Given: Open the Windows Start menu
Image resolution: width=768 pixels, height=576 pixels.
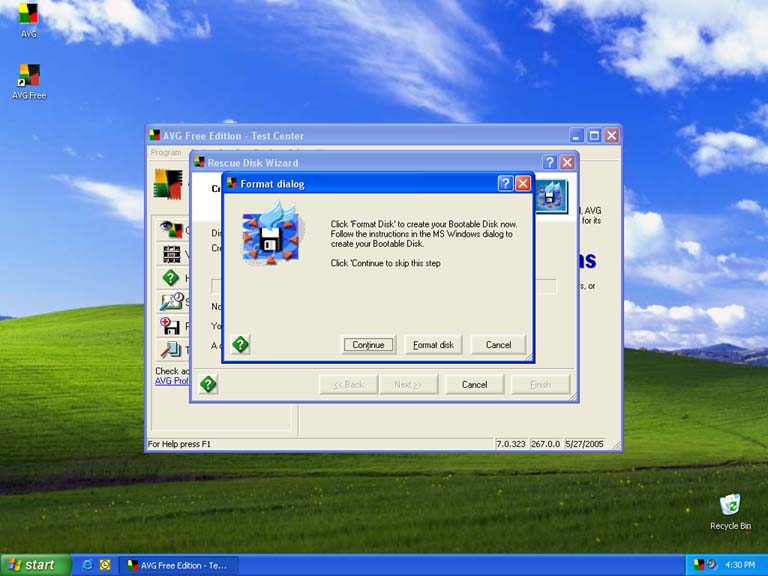Looking at the screenshot, I should pos(35,565).
